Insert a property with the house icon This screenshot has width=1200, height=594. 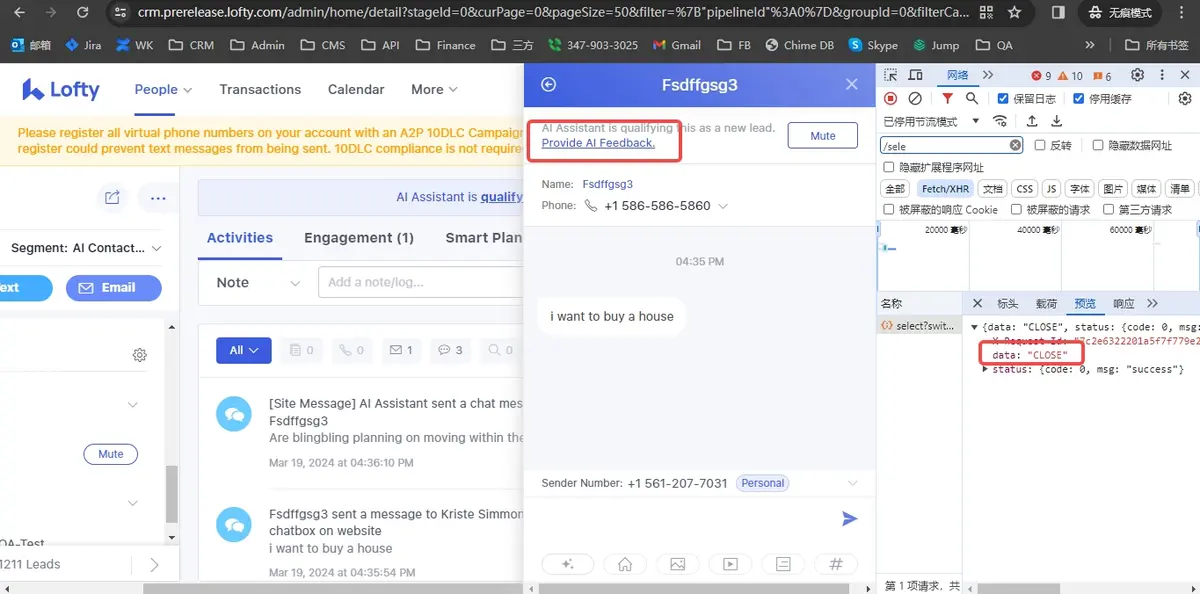(625, 564)
